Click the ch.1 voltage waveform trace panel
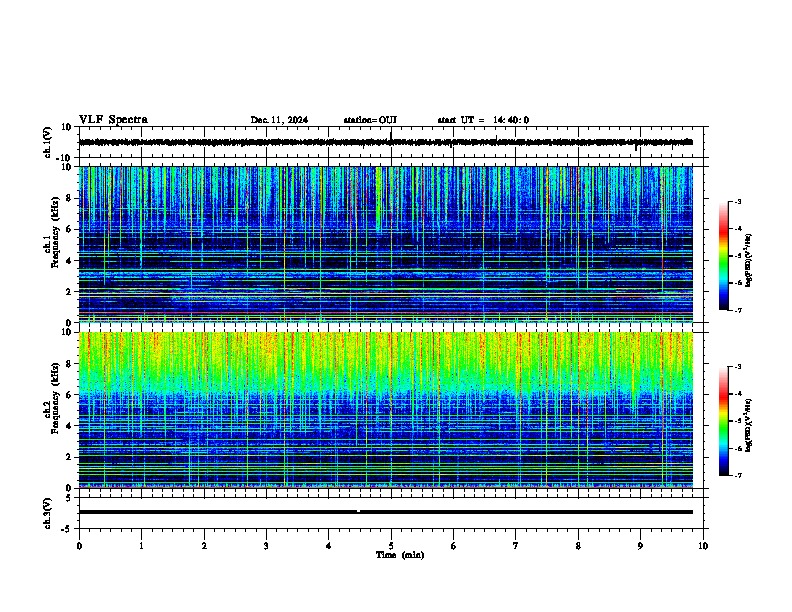The width and height of the screenshot is (792, 612). (391, 142)
